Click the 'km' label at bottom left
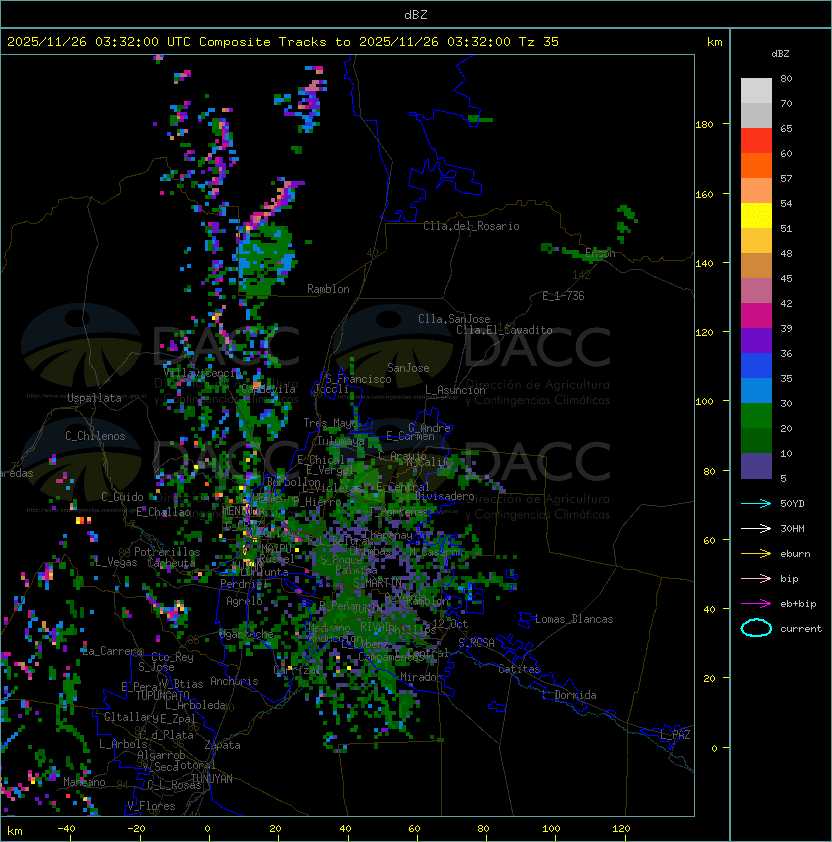 tap(15, 831)
